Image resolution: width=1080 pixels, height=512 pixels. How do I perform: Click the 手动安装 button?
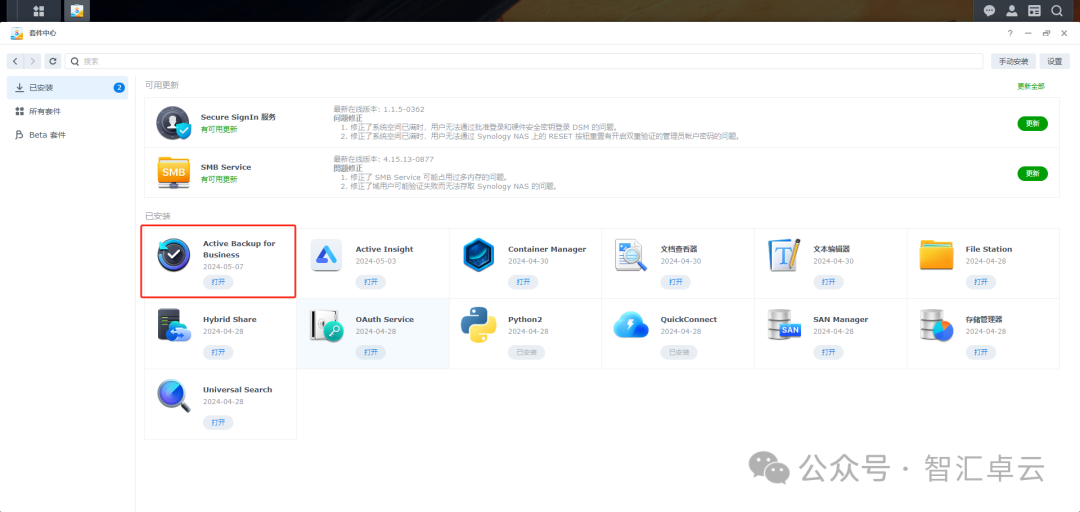coord(1013,61)
